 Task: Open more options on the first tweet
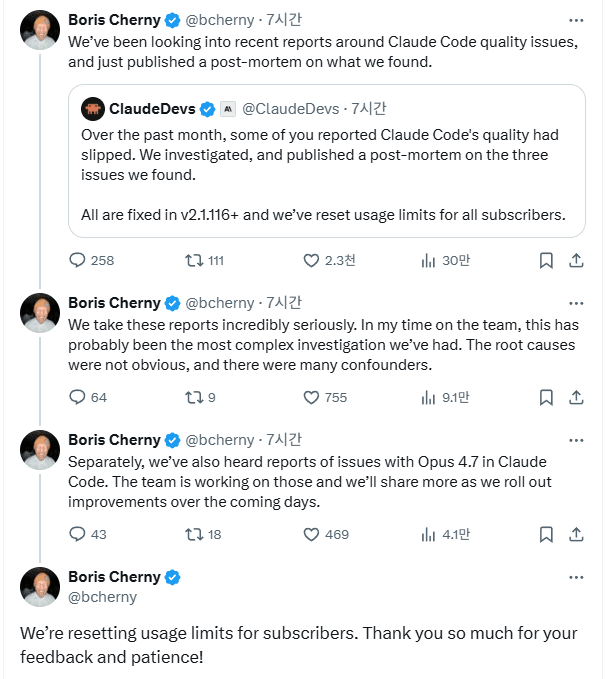[576, 20]
